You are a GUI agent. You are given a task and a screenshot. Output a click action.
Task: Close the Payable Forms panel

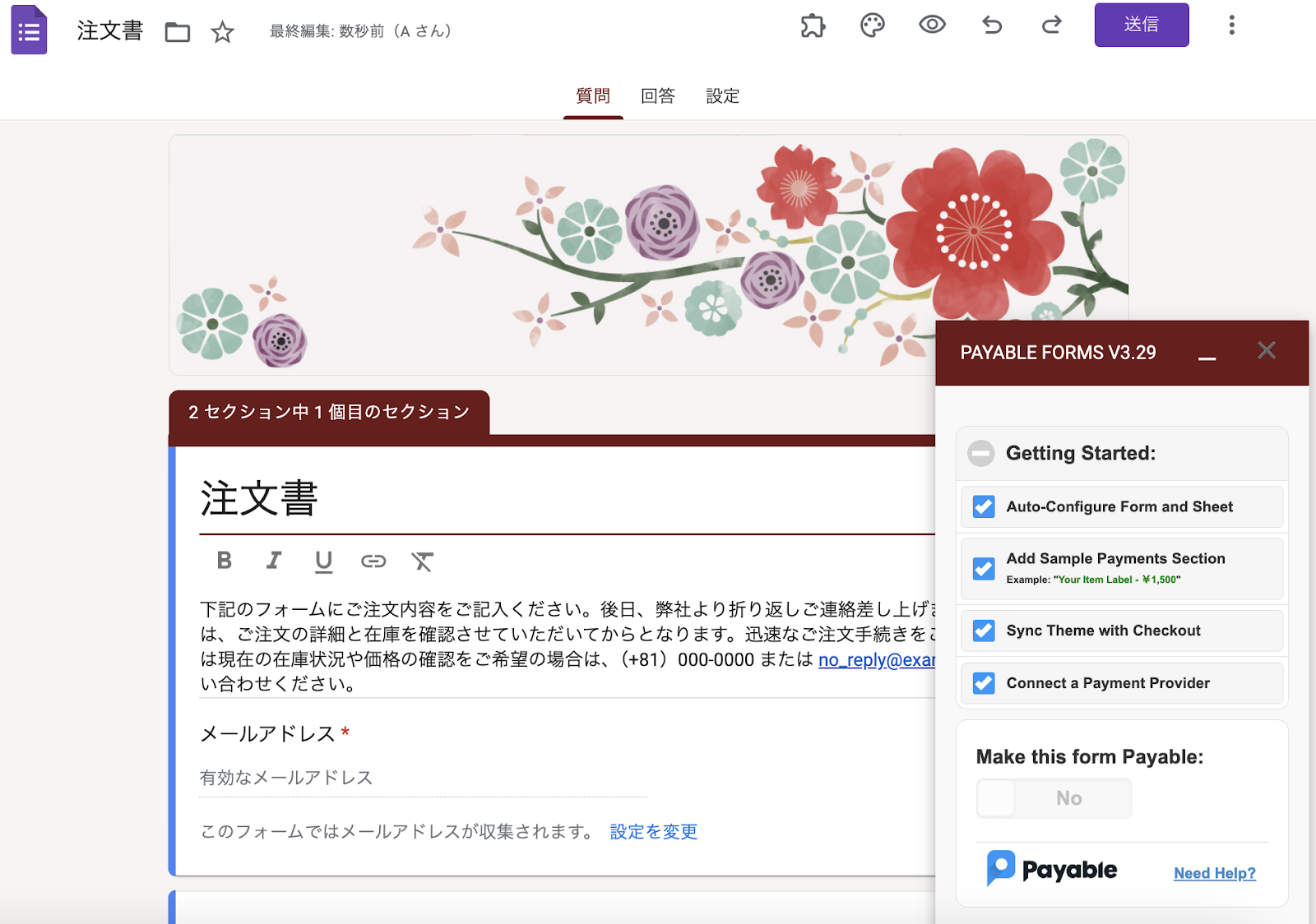(1267, 350)
